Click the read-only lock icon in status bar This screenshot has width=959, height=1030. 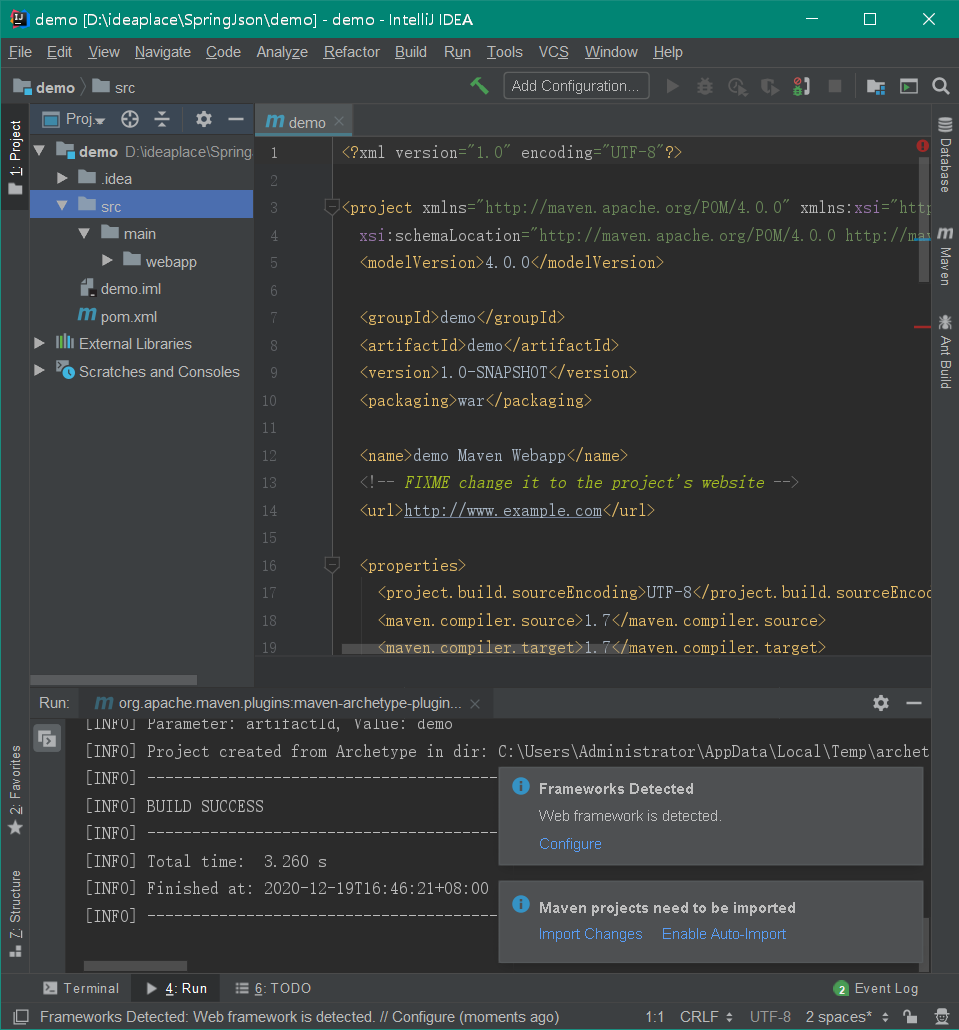[910, 1017]
